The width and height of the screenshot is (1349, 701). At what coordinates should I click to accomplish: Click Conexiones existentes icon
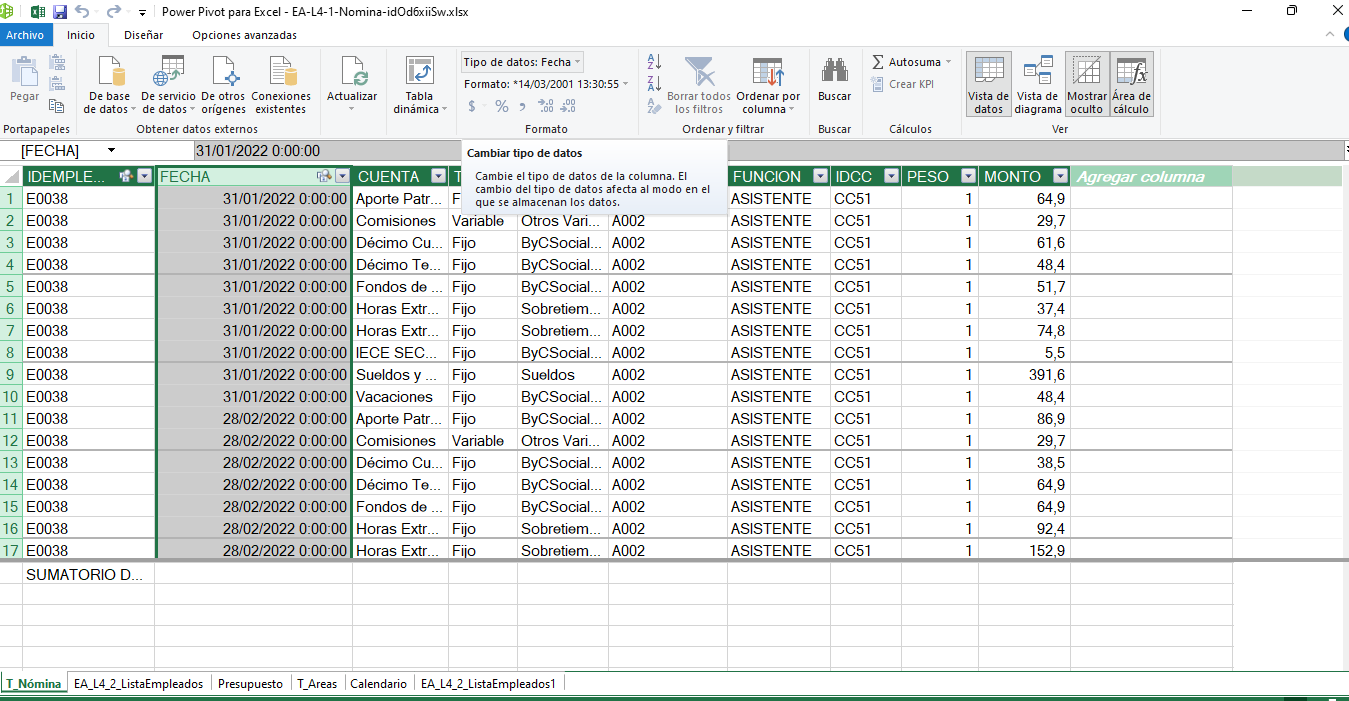tap(281, 73)
